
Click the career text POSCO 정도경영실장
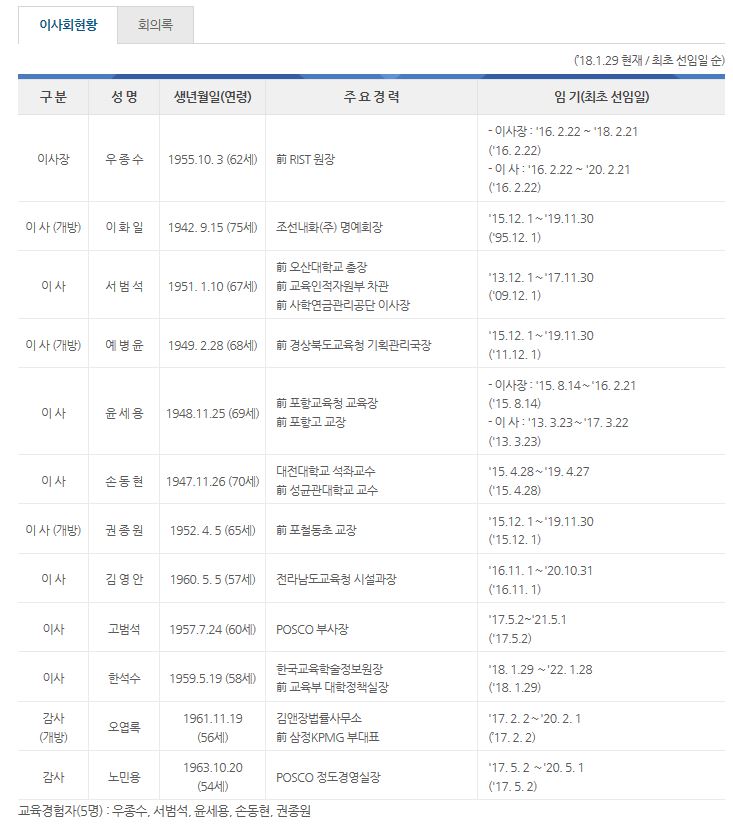coord(328,777)
